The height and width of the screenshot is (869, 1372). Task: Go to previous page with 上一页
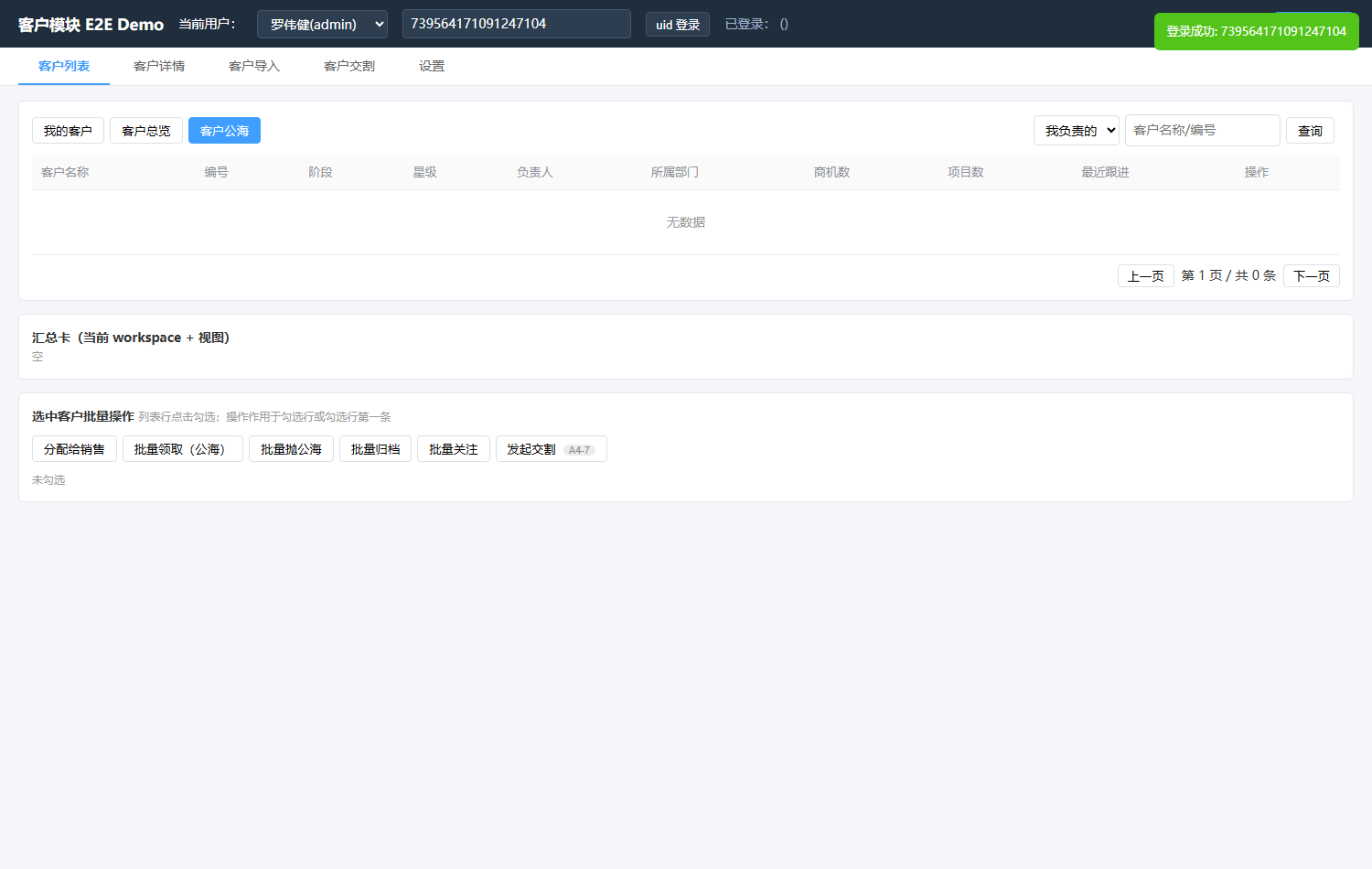point(1146,275)
